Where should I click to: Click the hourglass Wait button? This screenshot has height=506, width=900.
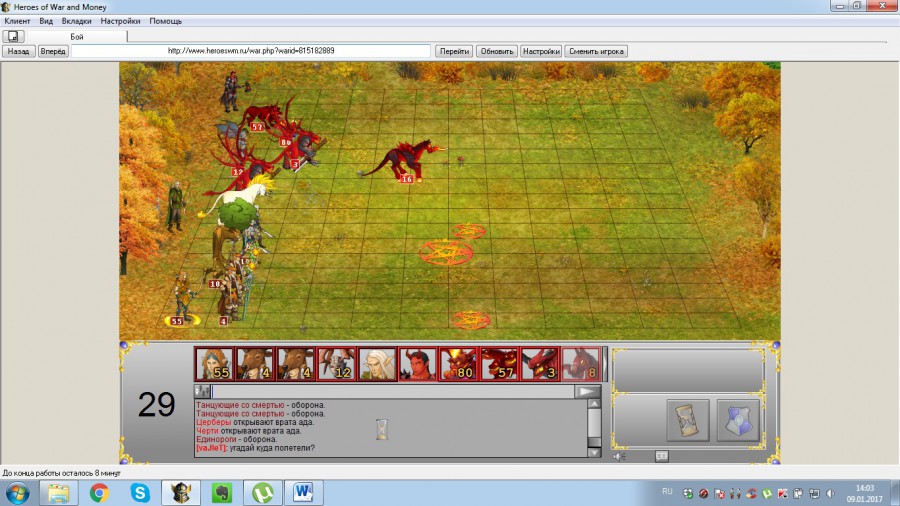(688, 421)
